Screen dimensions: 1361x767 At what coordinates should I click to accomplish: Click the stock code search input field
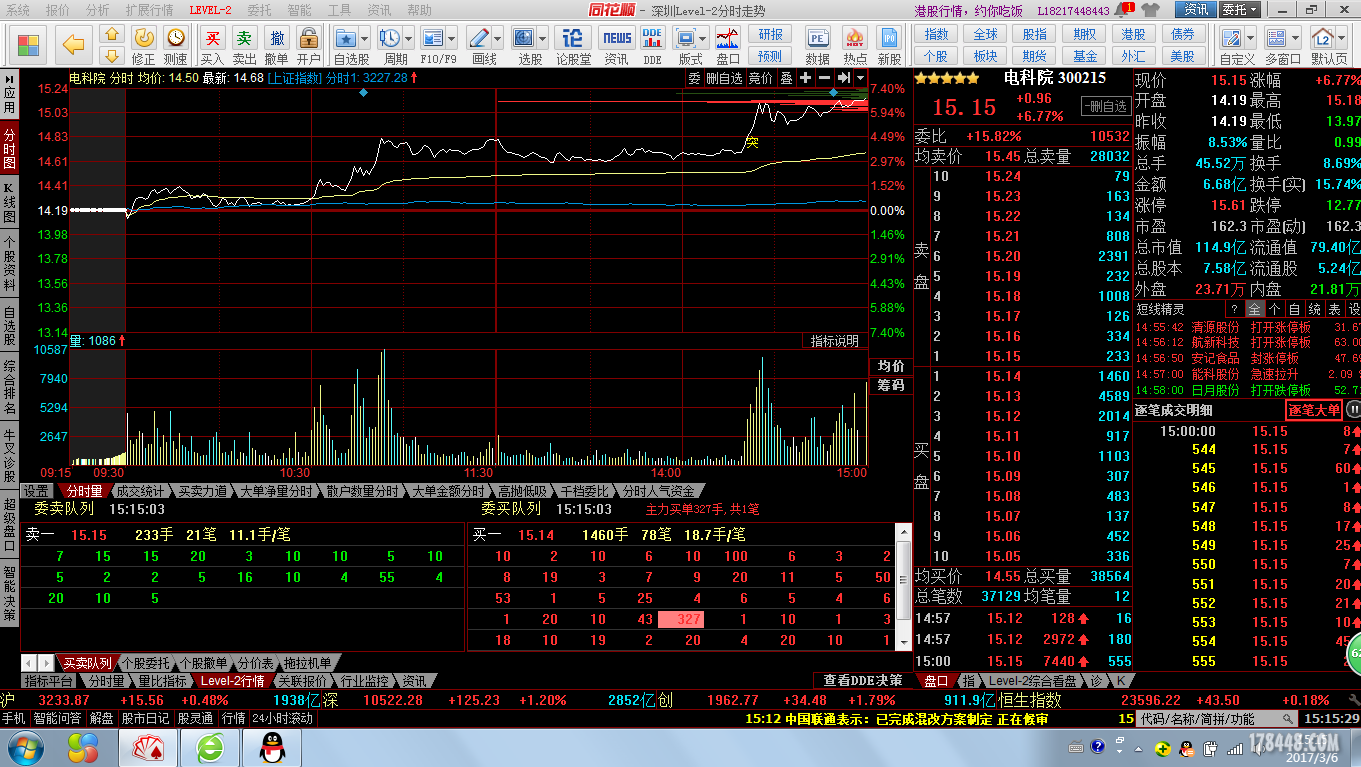[1209, 719]
